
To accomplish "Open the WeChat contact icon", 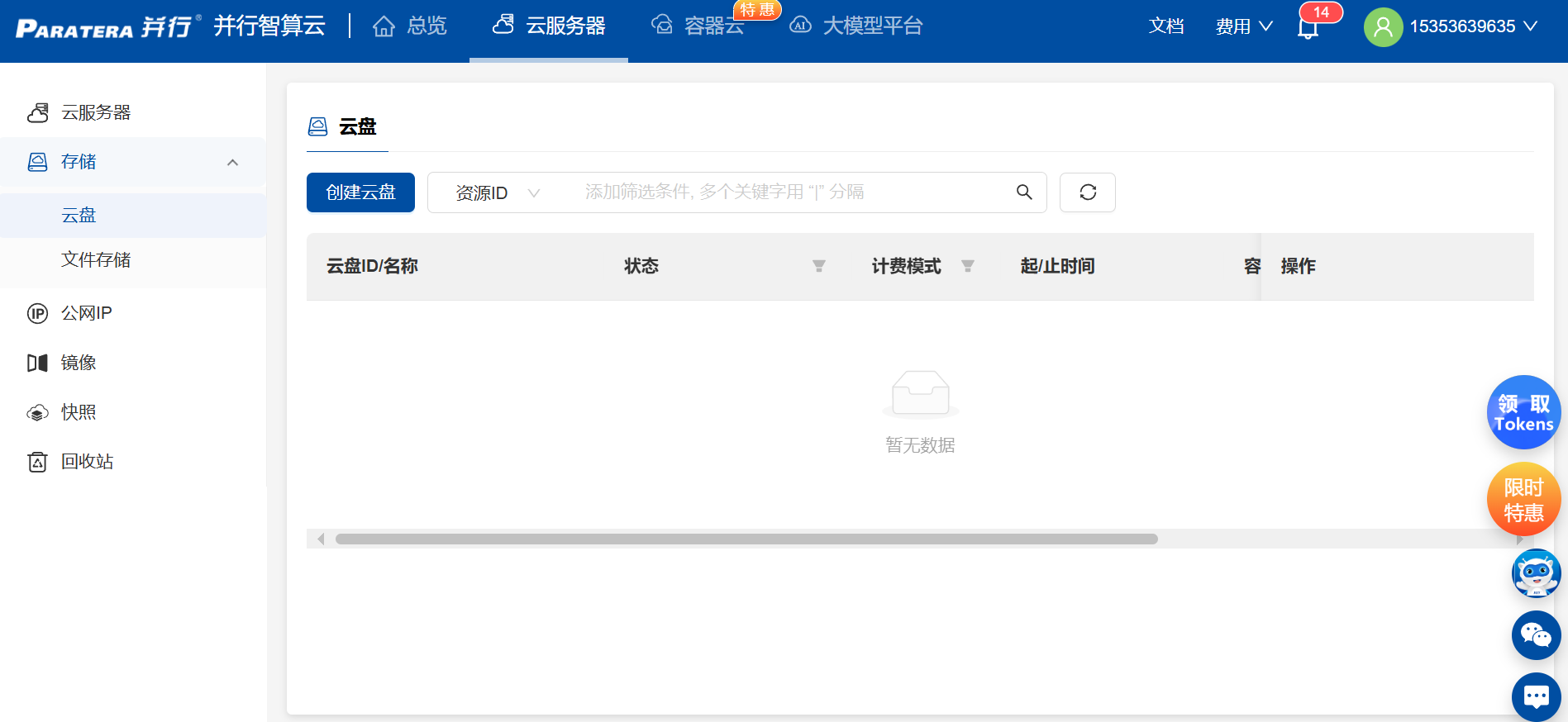I will 1537,635.
